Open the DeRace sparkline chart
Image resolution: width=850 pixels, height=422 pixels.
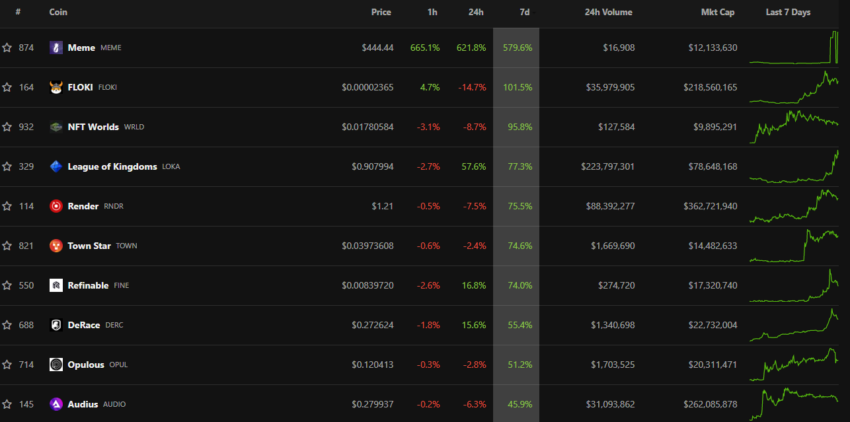[x=794, y=325]
